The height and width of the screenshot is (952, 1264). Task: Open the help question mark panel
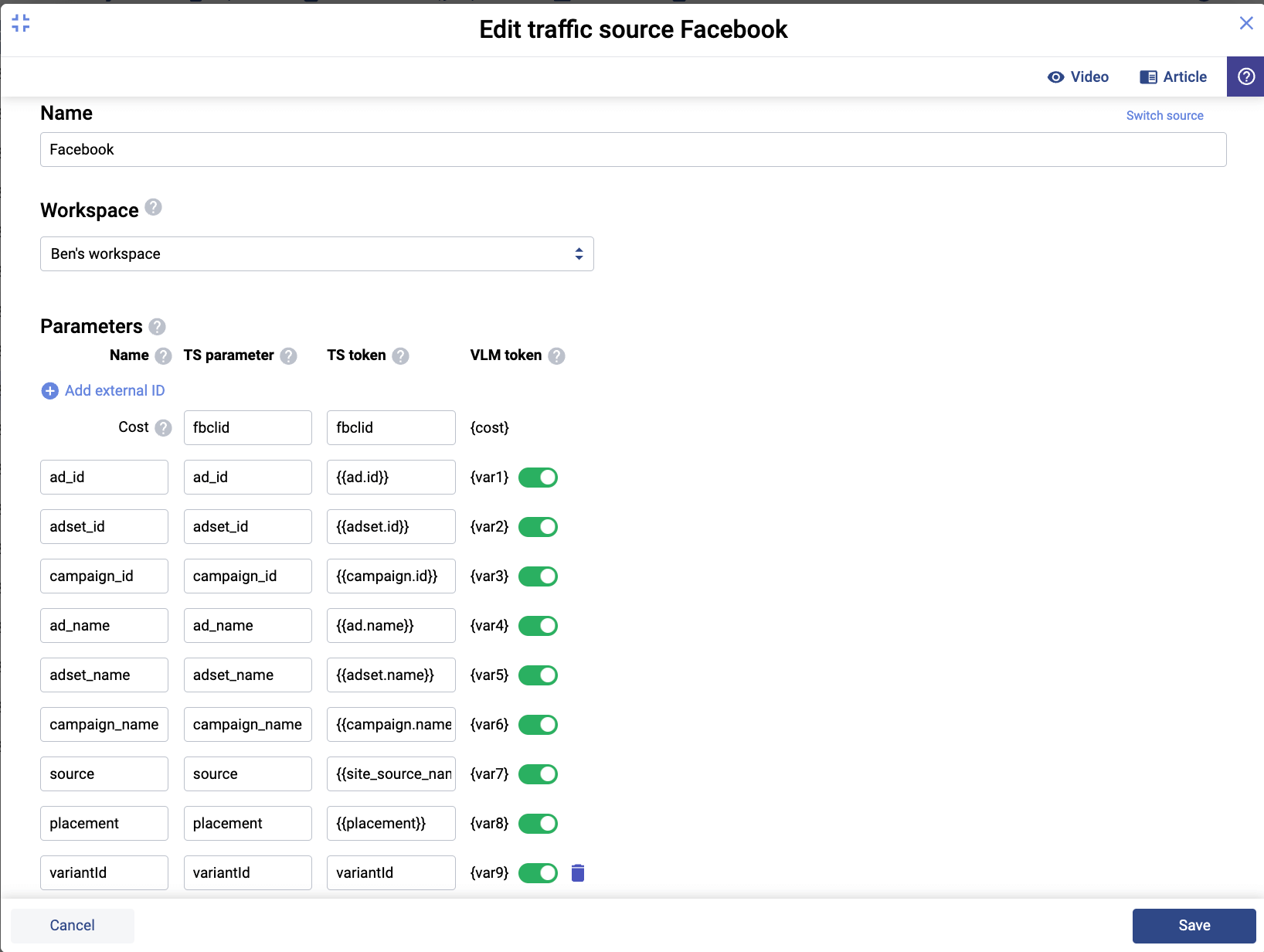pyautogui.click(x=1245, y=76)
